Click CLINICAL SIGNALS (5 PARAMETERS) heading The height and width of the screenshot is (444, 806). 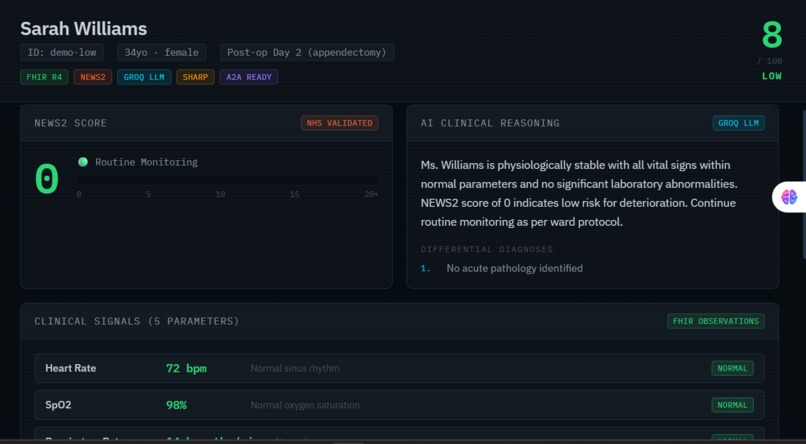tap(137, 321)
